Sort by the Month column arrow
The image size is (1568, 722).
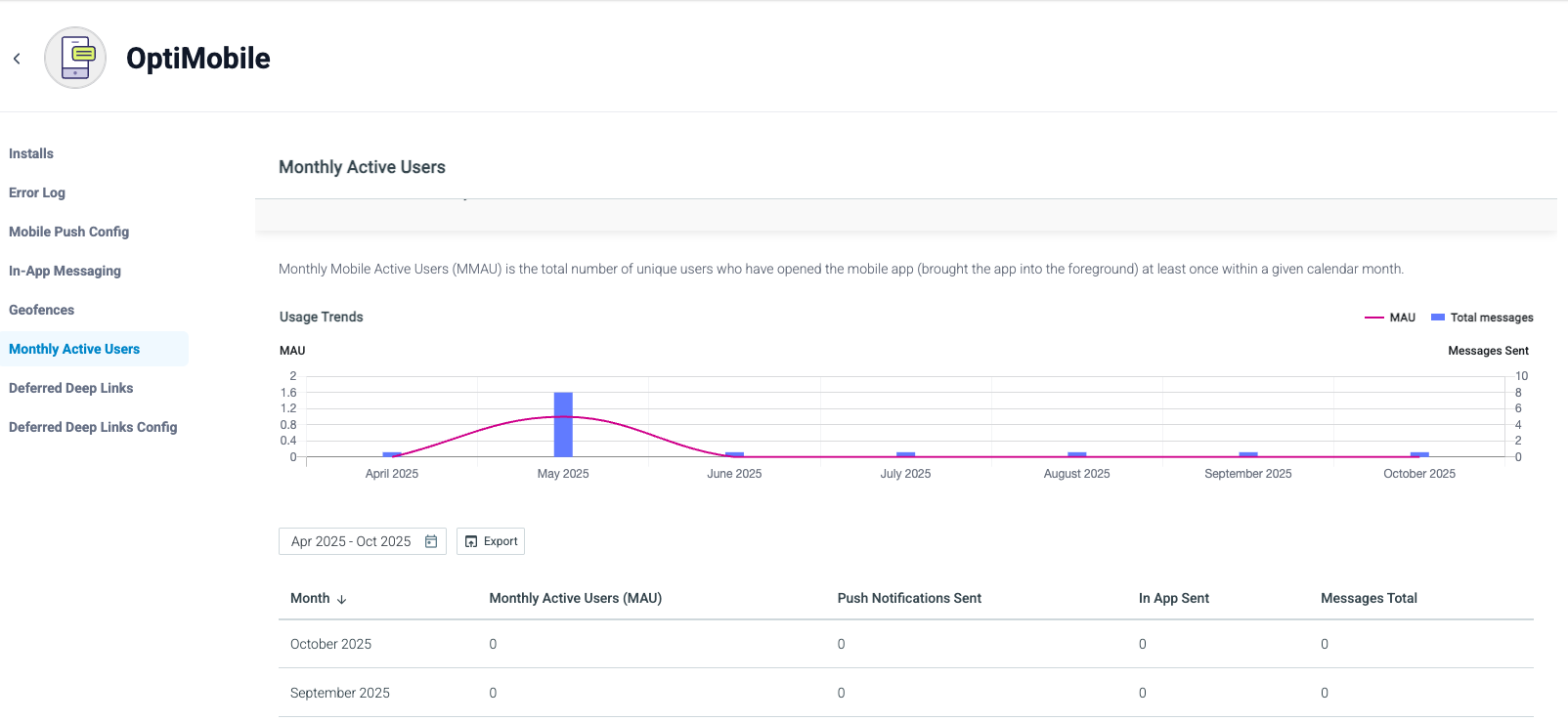point(341,599)
